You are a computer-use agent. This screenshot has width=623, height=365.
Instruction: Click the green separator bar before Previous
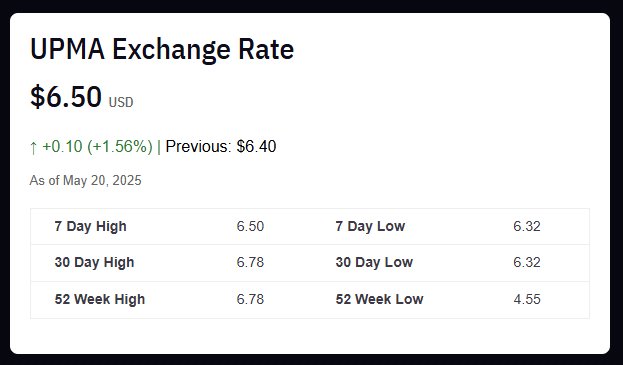[x=159, y=147]
